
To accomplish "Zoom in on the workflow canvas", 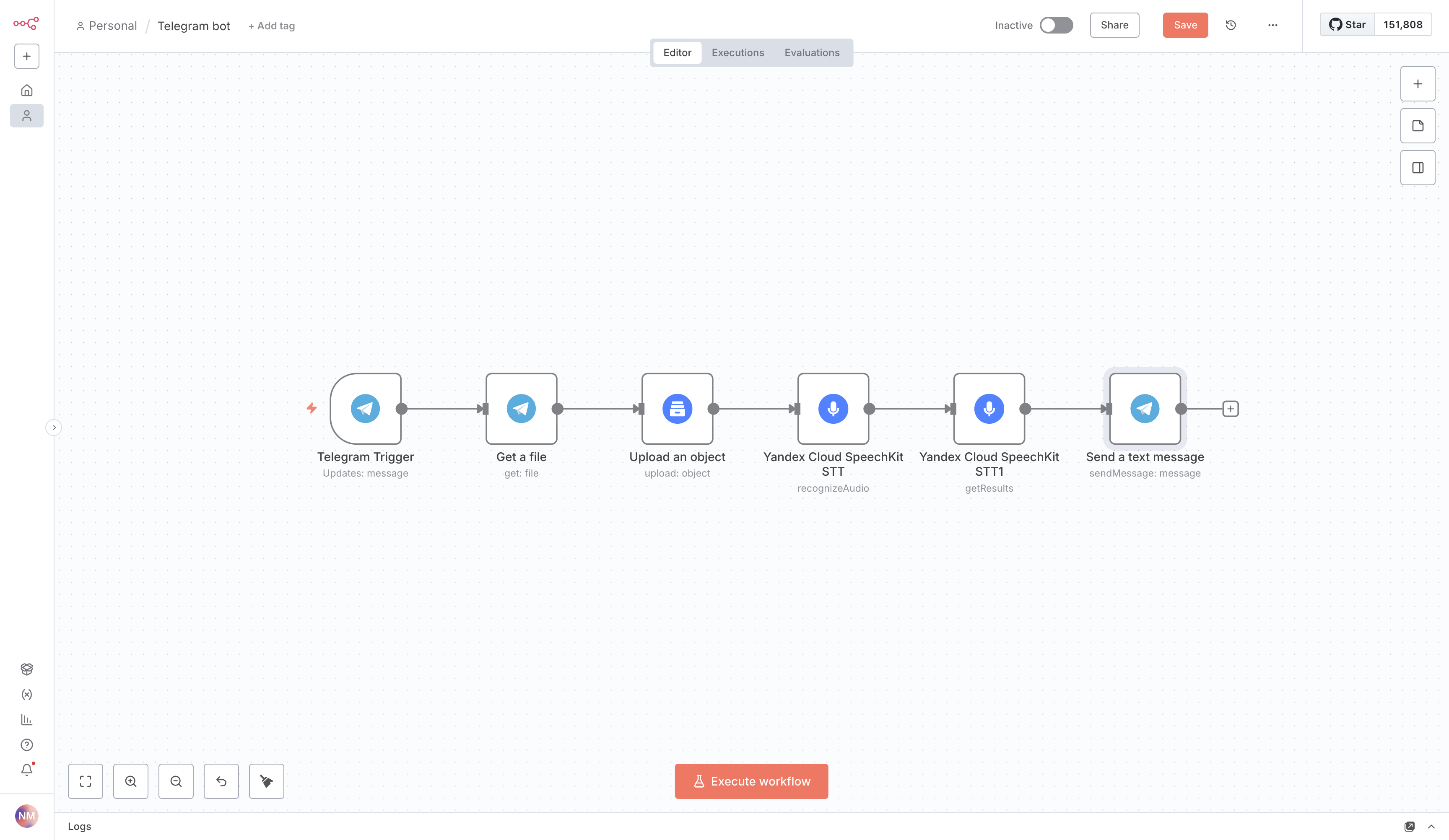I will (x=130, y=781).
